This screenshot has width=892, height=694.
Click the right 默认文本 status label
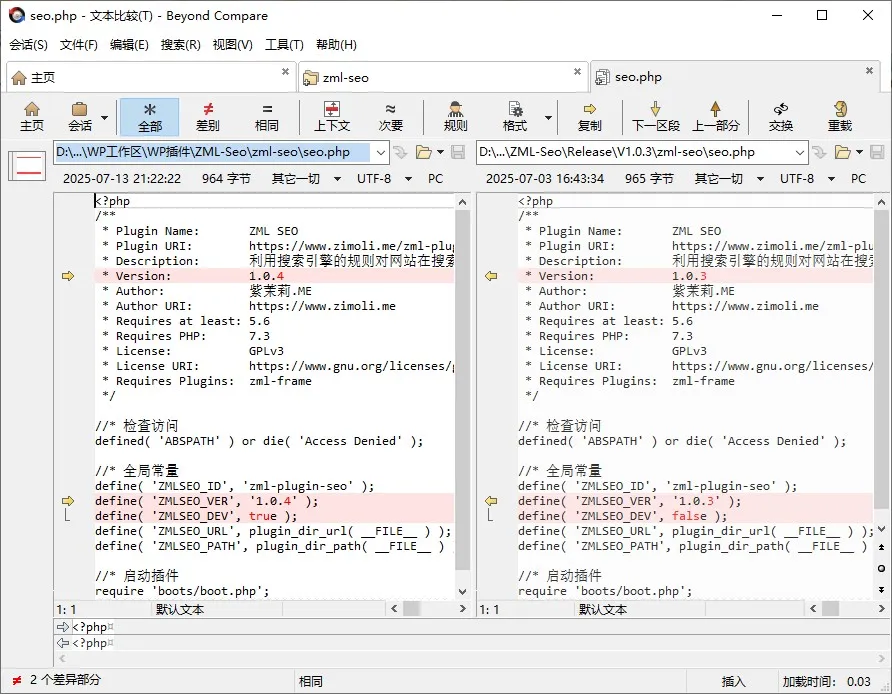click(x=603, y=609)
